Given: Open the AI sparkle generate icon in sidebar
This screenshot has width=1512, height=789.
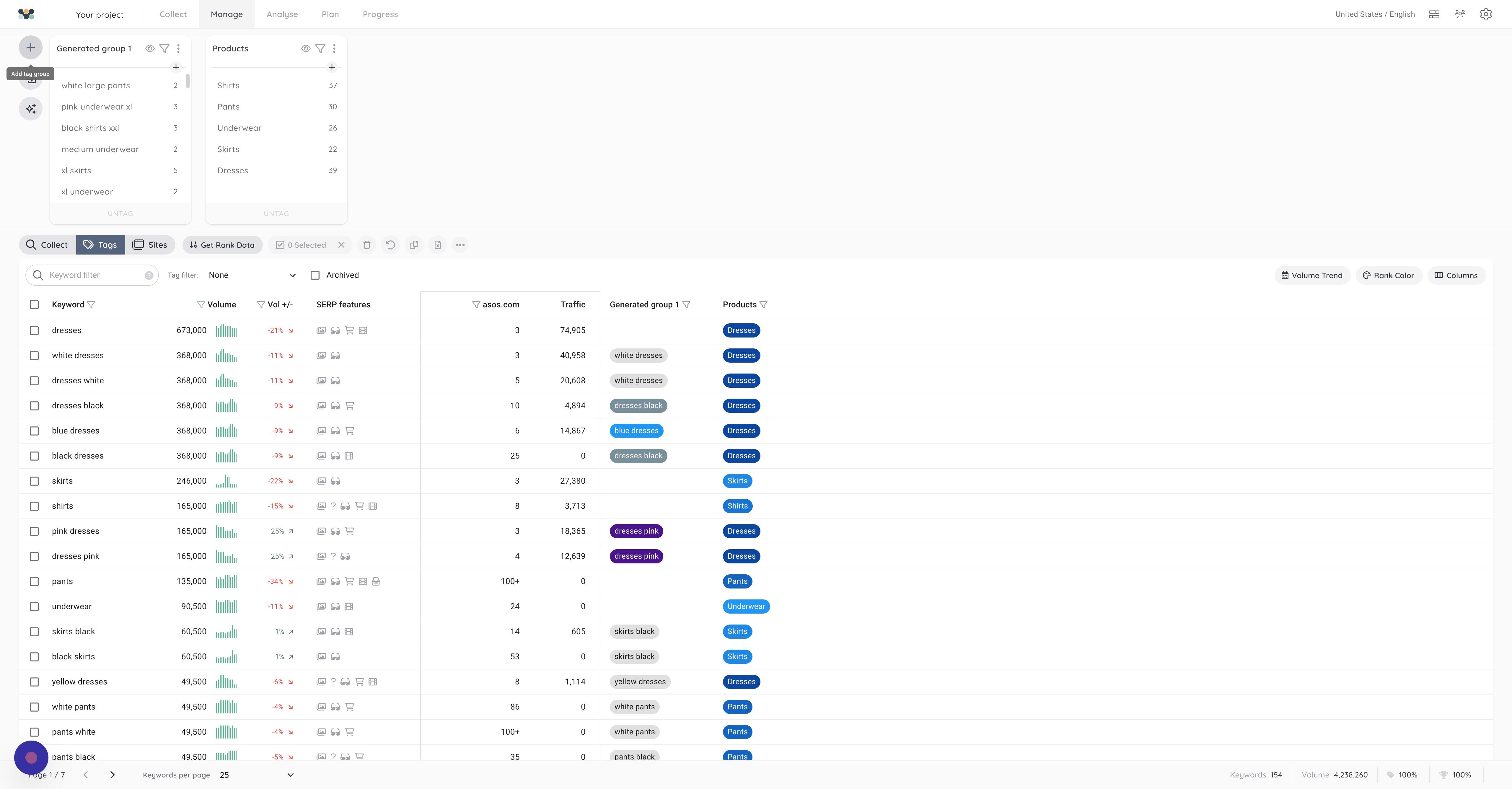Looking at the screenshot, I should point(30,109).
